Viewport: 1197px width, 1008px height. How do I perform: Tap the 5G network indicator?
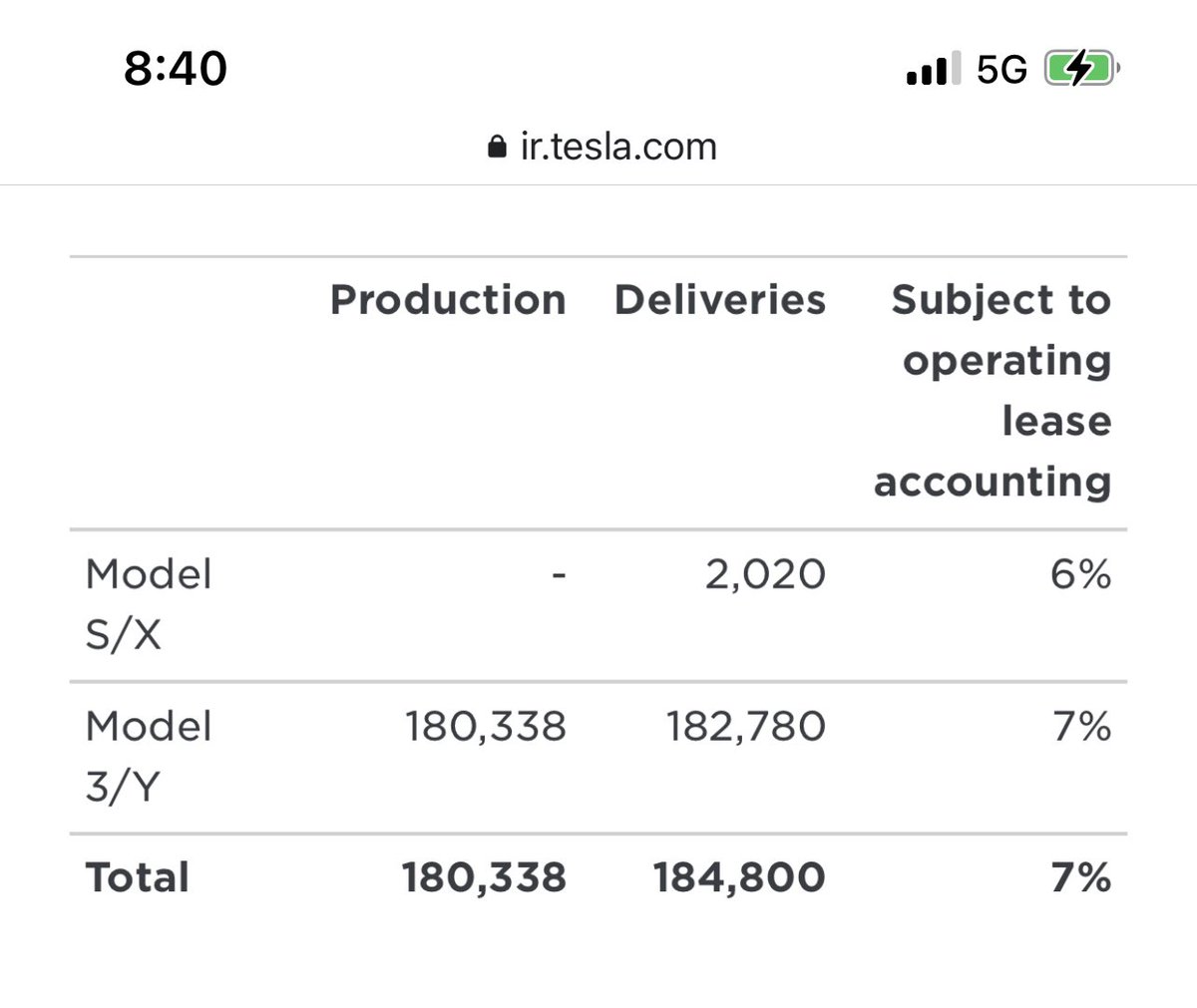(x=1001, y=70)
